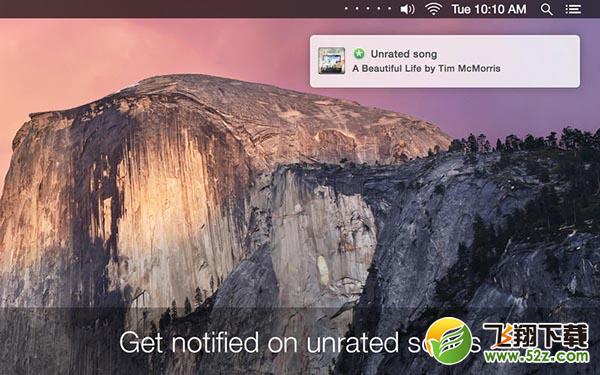Image resolution: width=600 pixels, height=375 pixels.
Task: Open Notification Center list icon
Action: 573,9
